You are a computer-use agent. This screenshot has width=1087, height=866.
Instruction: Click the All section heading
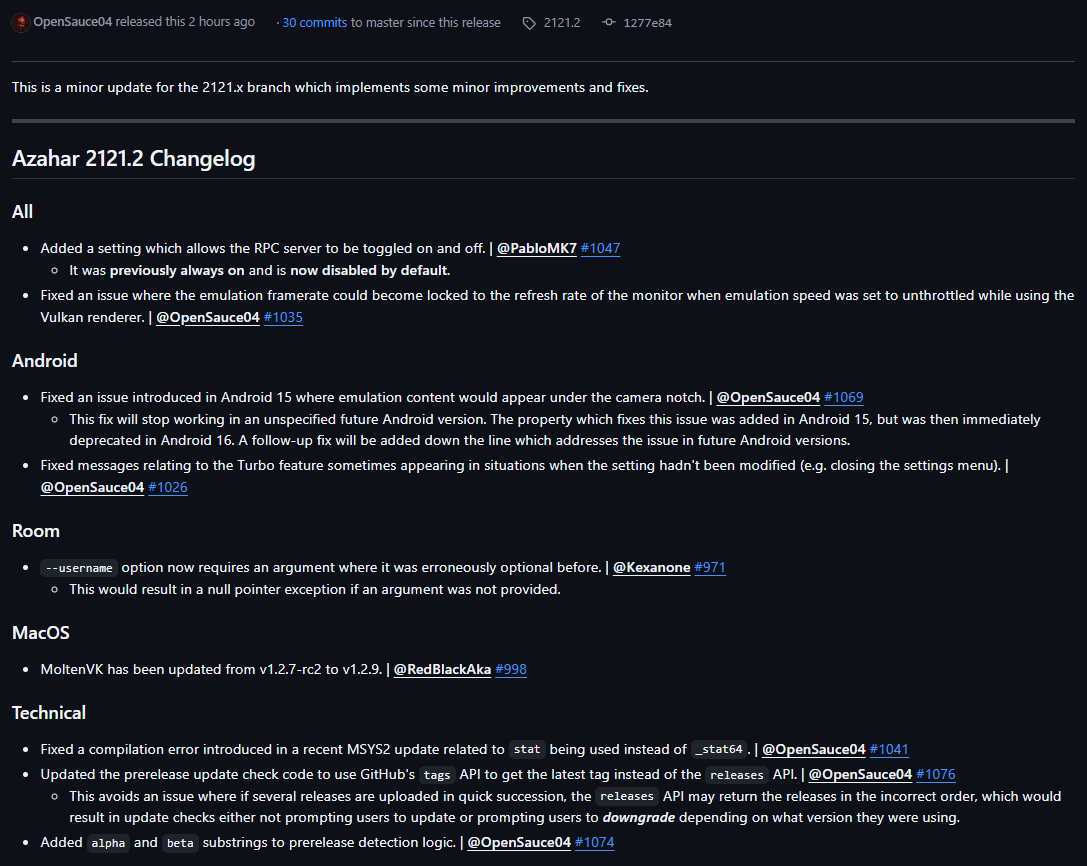[x=22, y=211]
